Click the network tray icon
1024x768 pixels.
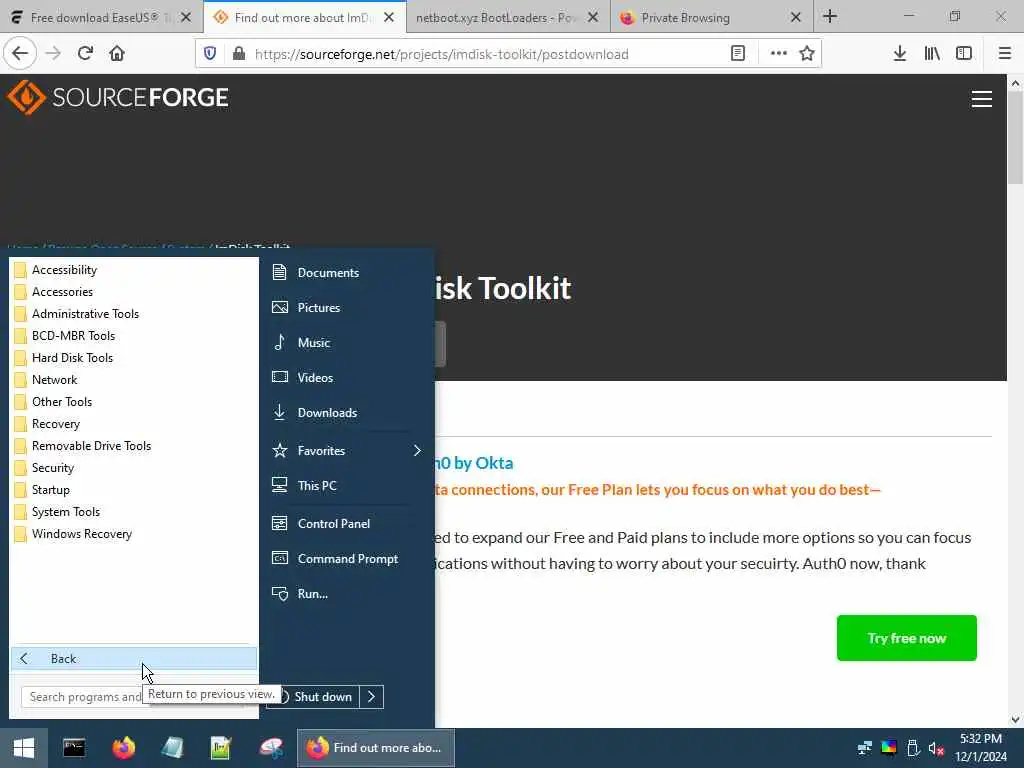[x=865, y=748]
